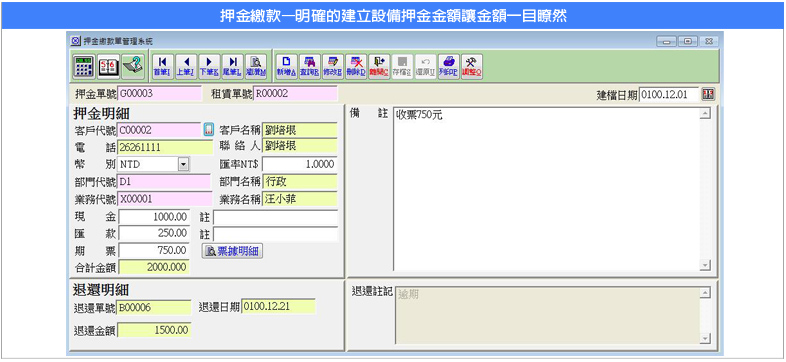Click the 匯率NT$ field 1.0000

point(300,164)
